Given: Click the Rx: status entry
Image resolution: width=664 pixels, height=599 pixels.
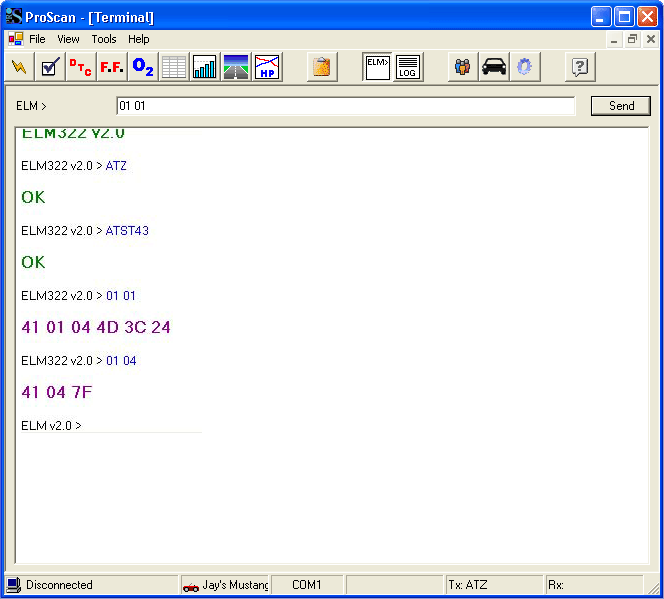Looking at the screenshot, I should (556, 585).
